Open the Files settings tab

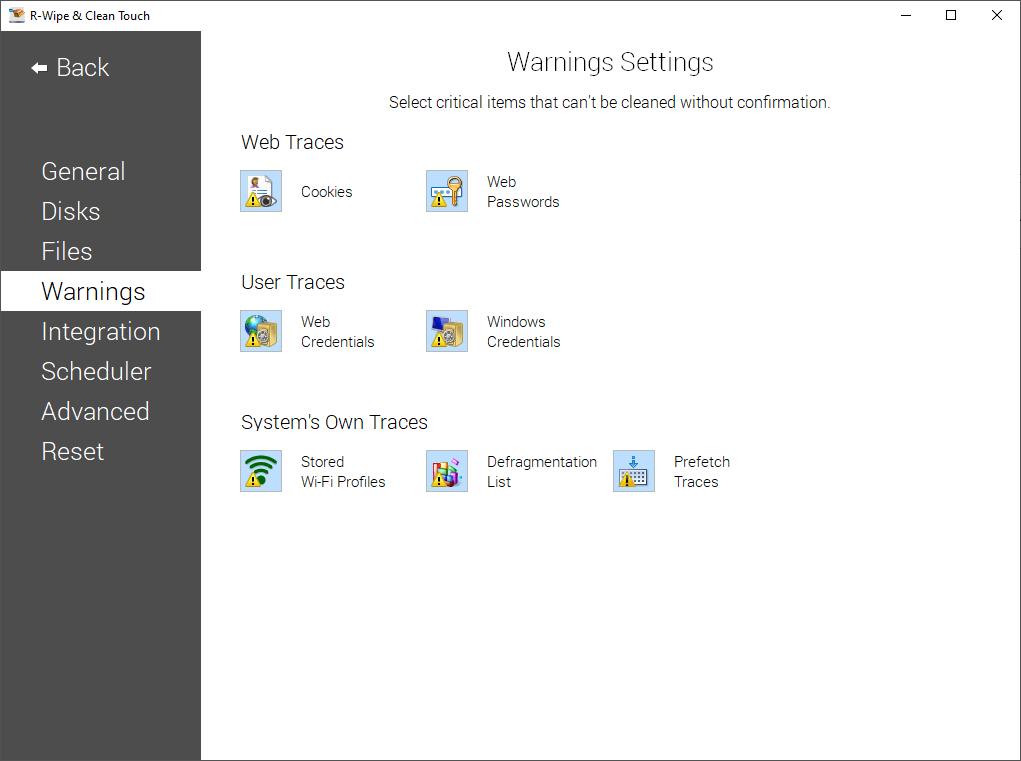pos(101,251)
